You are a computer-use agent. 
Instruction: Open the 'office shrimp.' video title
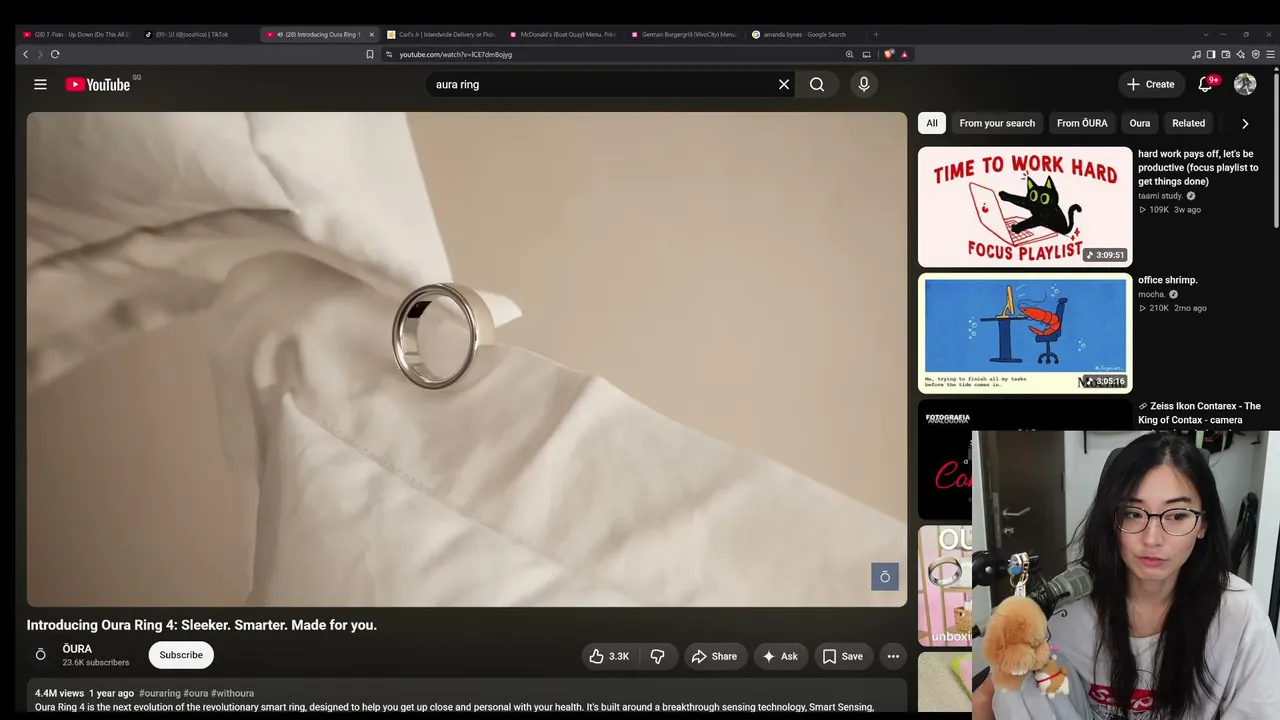coord(1168,280)
